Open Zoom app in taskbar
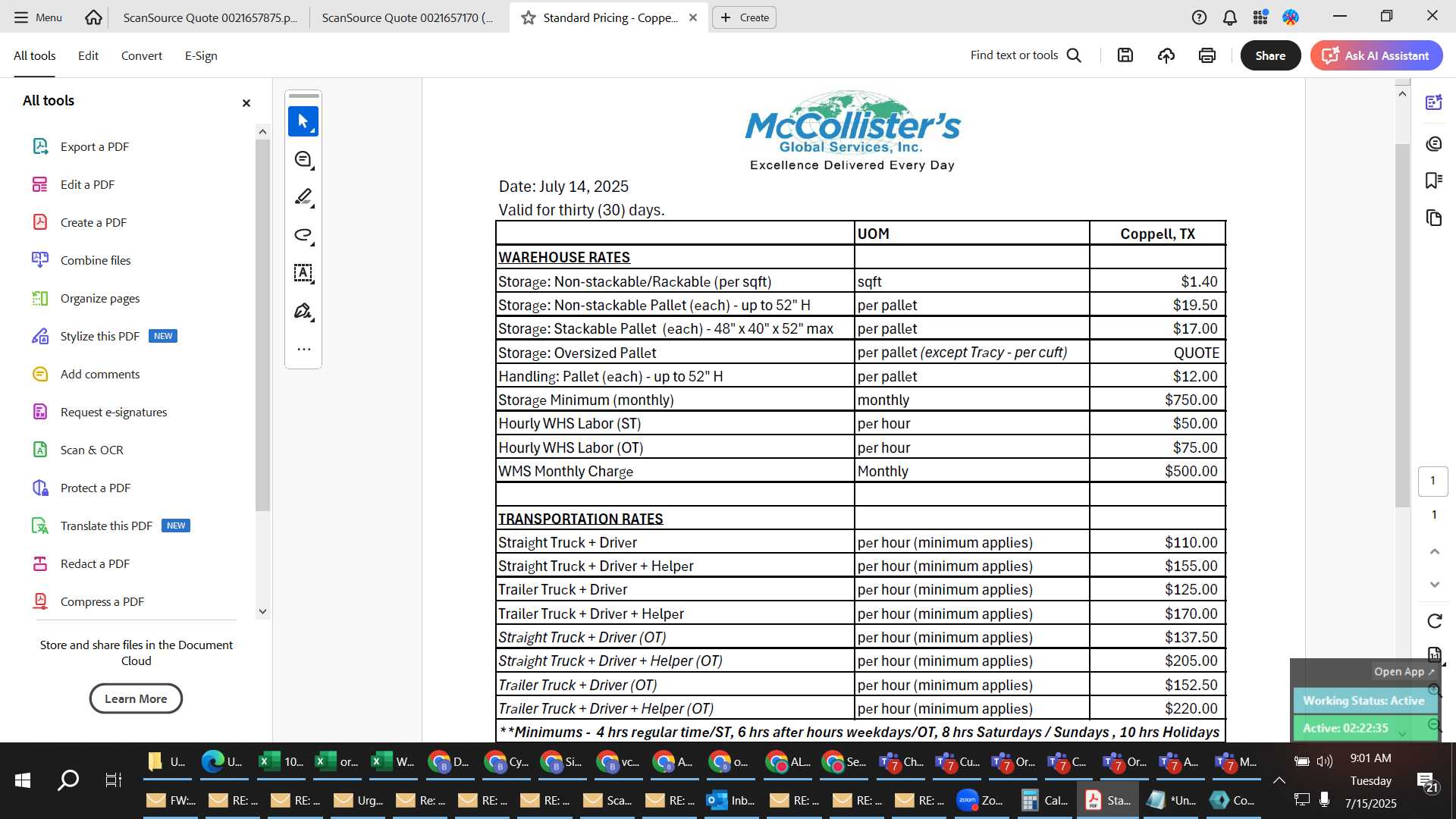 click(x=981, y=800)
